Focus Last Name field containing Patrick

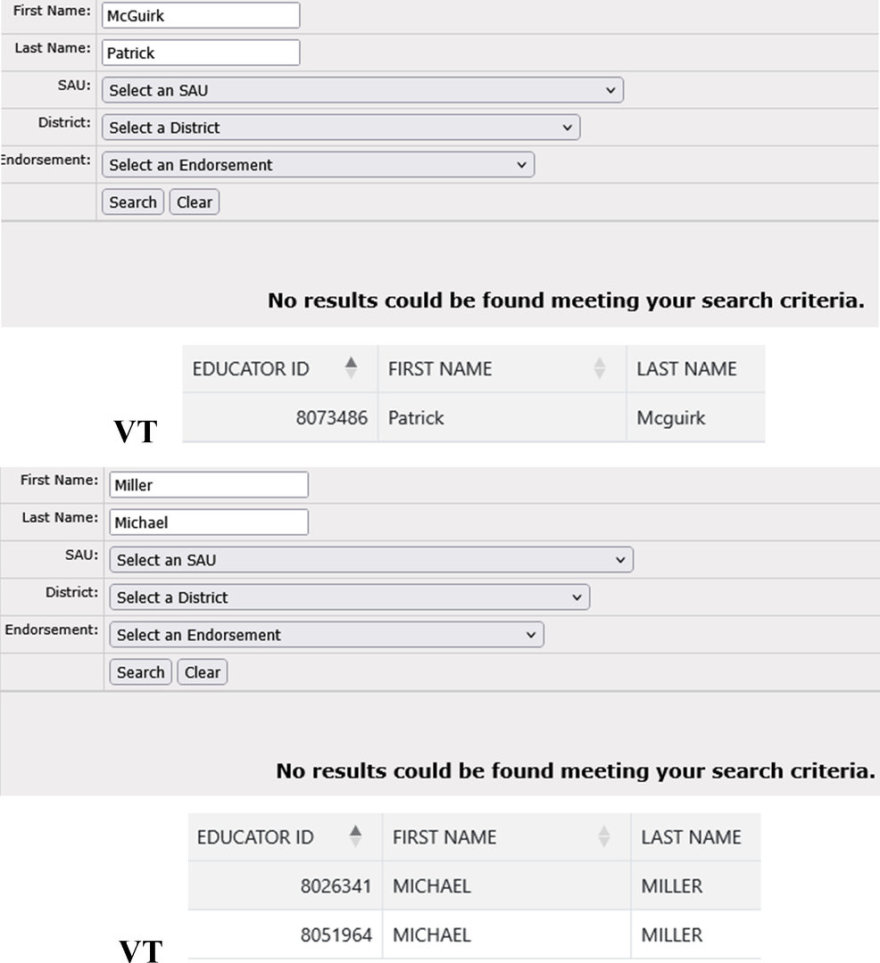tap(201, 53)
